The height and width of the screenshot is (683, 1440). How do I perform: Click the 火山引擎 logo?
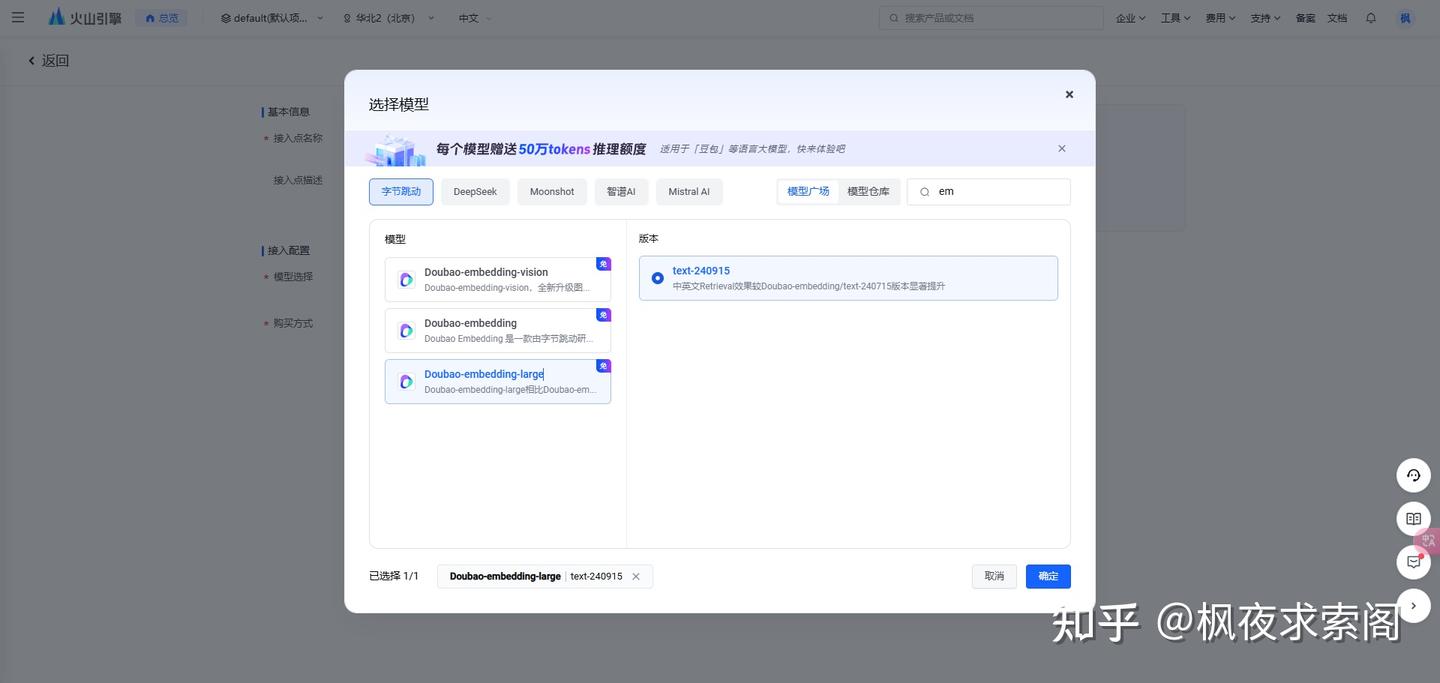[85, 17]
